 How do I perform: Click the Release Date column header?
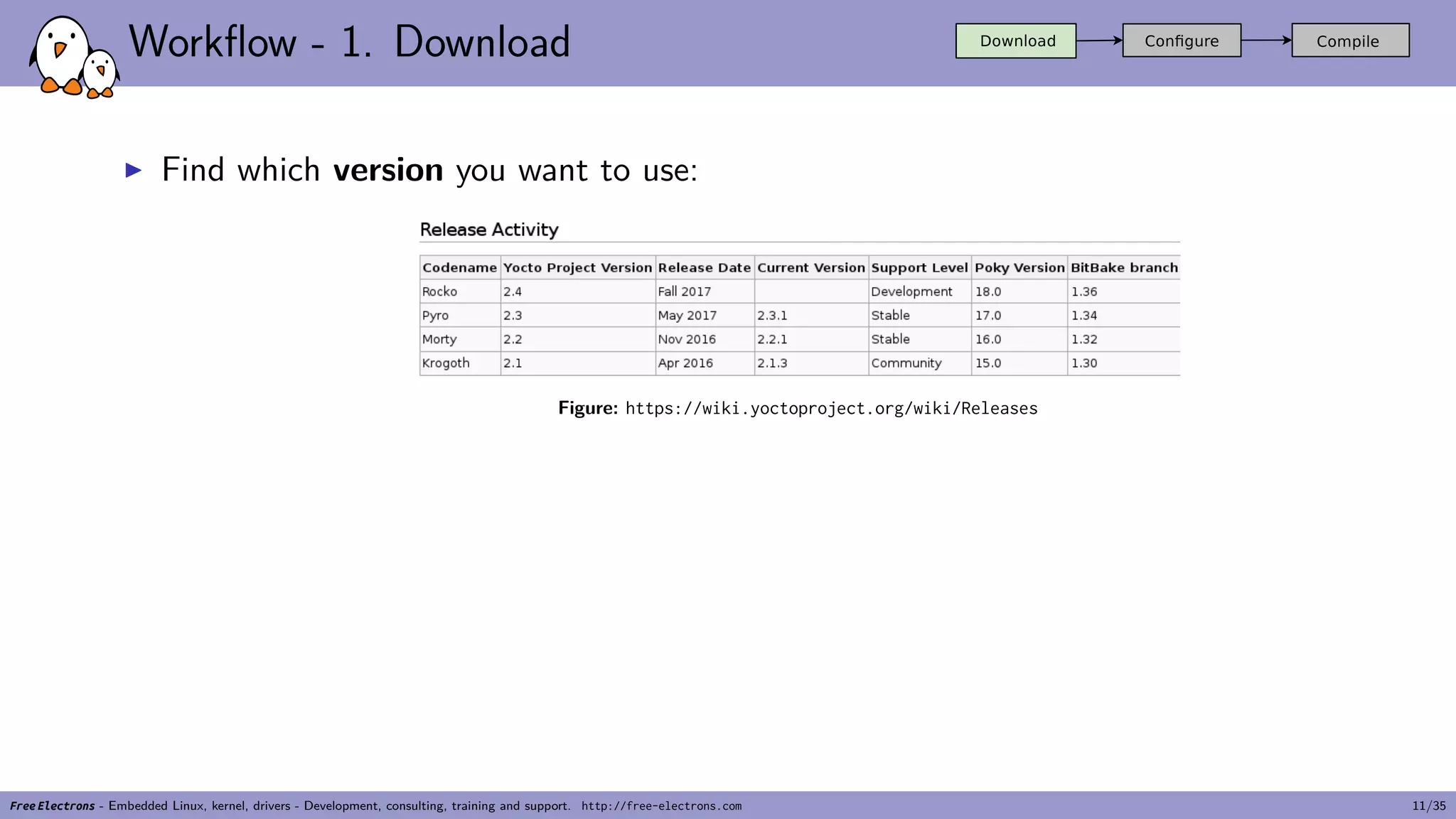(x=705, y=267)
